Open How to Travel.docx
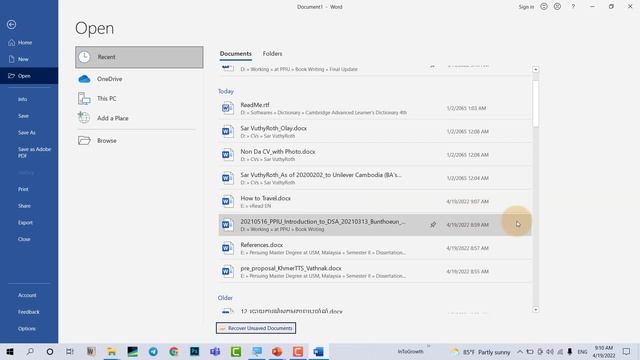The width and height of the screenshot is (640, 360). click(x=375, y=201)
